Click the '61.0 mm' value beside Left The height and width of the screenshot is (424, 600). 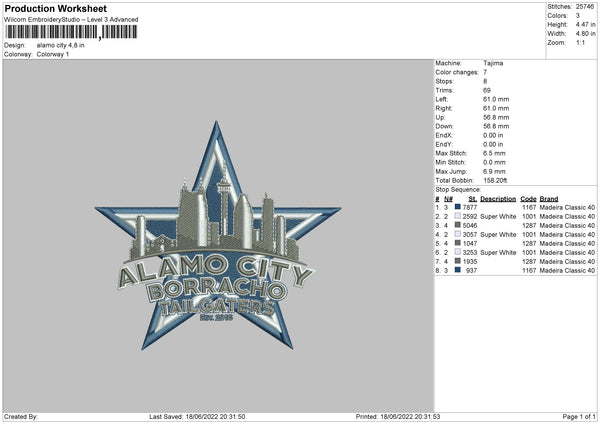coord(496,99)
